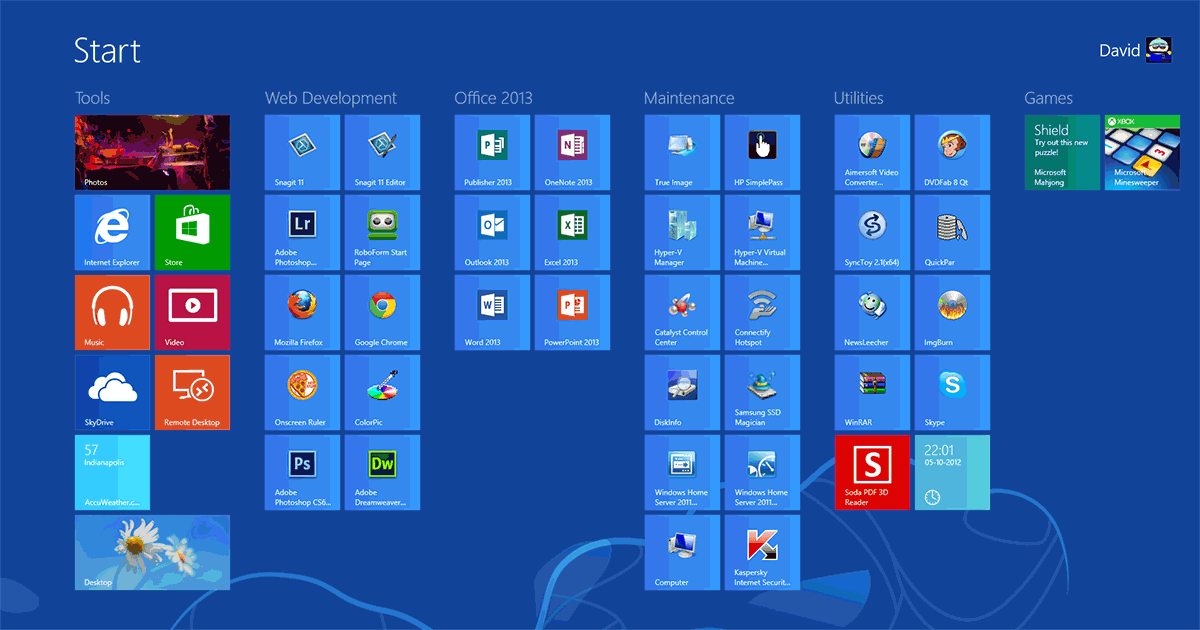The width and height of the screenshot is (1200, 630).
Task: Launch Snagit 11 tile
Action: tap(302, 152)
